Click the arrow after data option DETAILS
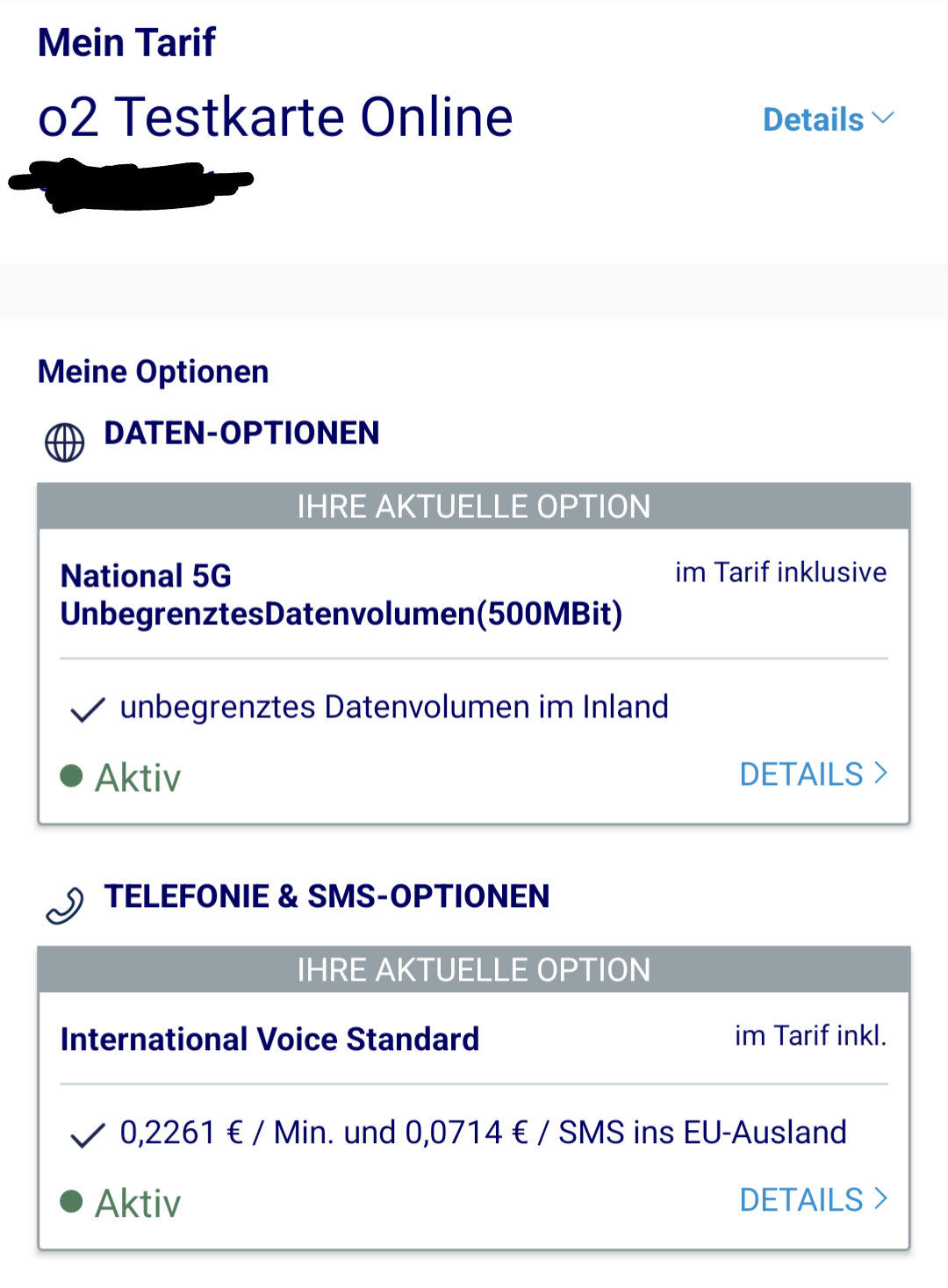Viewport: 948px width, 1288px height. pyautogui.click(x=880, y=774)
